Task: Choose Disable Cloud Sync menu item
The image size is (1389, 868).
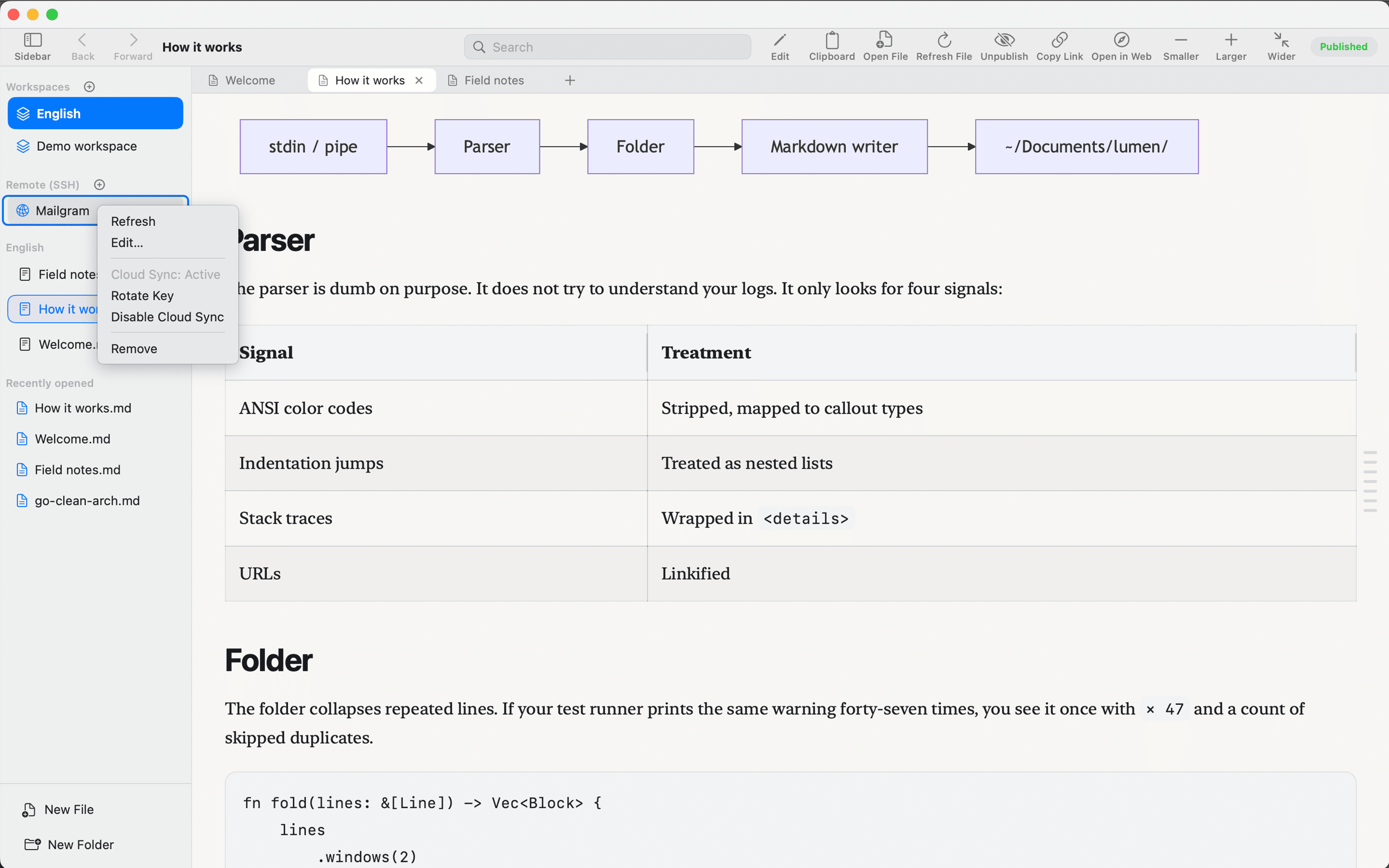Action: coord(168,317)
